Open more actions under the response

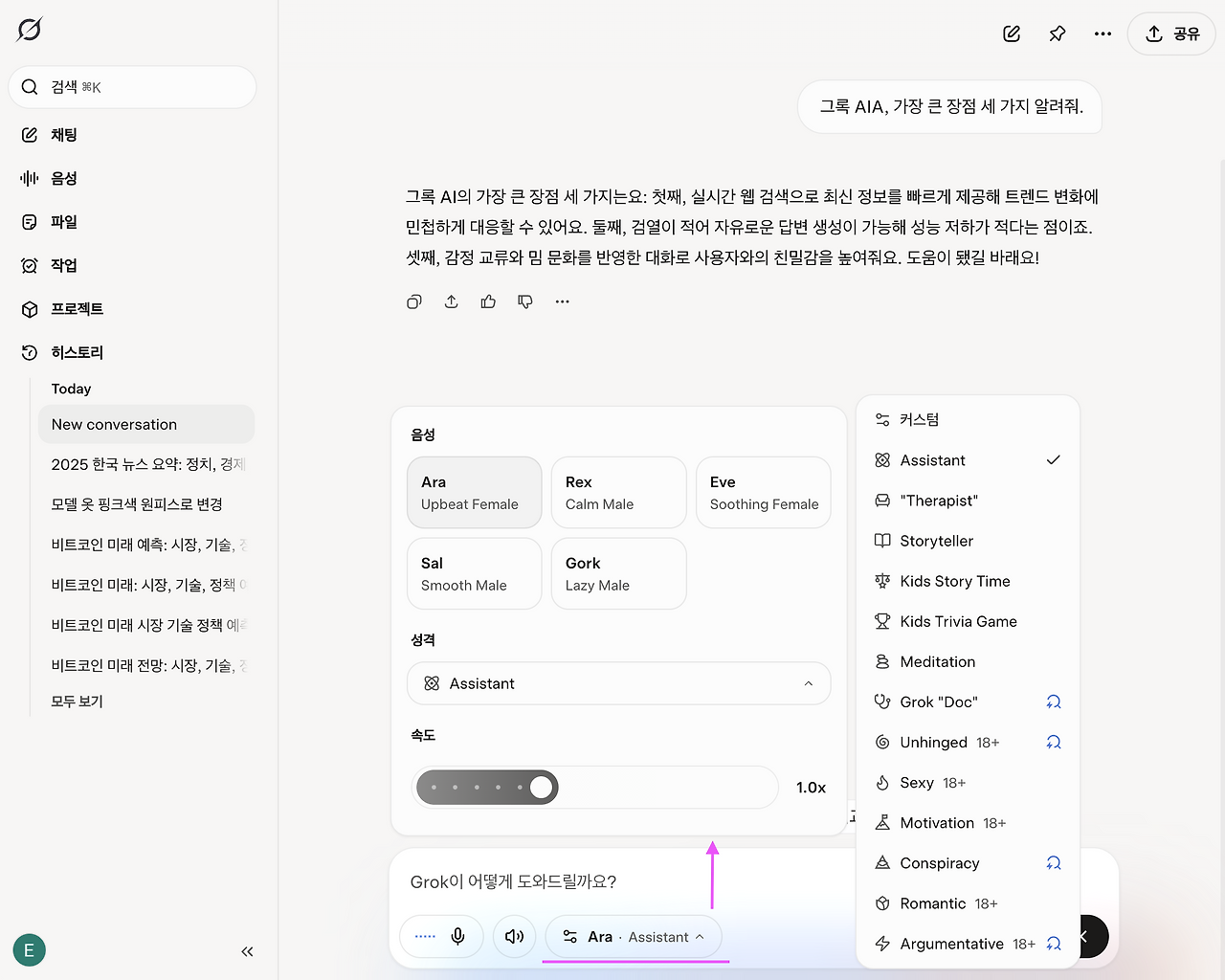563,301
